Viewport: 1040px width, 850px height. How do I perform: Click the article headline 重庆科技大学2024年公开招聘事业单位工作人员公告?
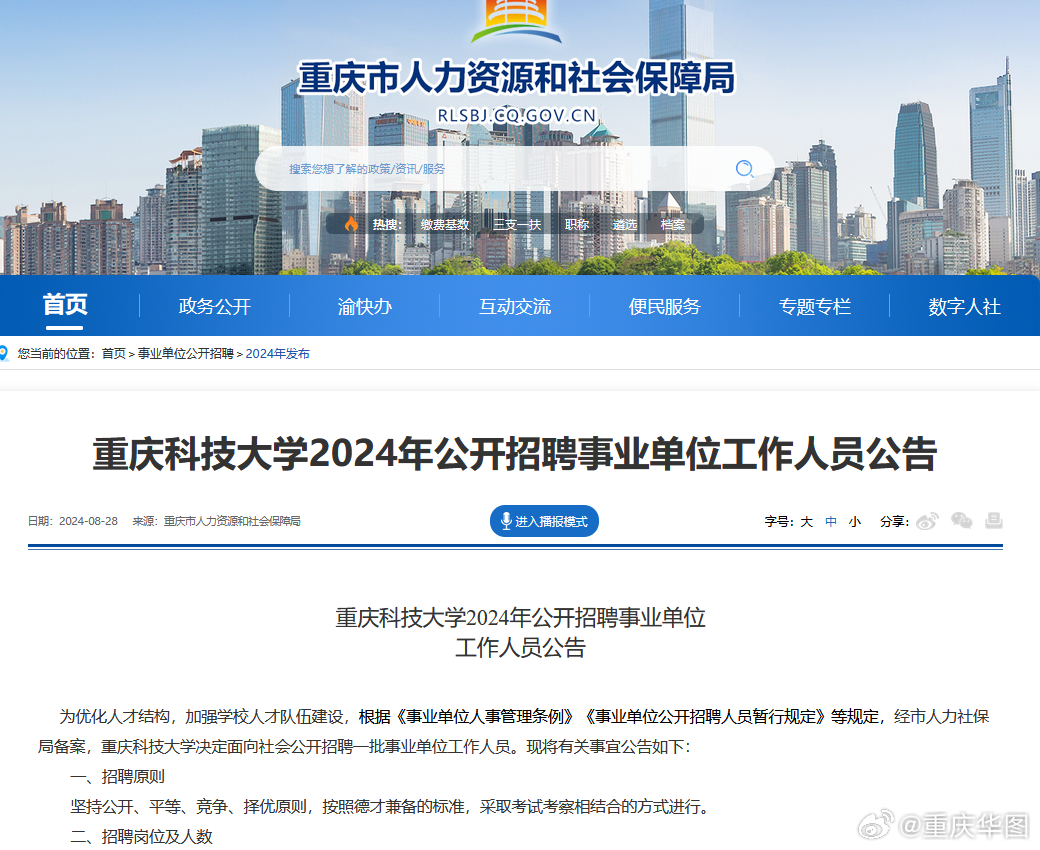515,454
